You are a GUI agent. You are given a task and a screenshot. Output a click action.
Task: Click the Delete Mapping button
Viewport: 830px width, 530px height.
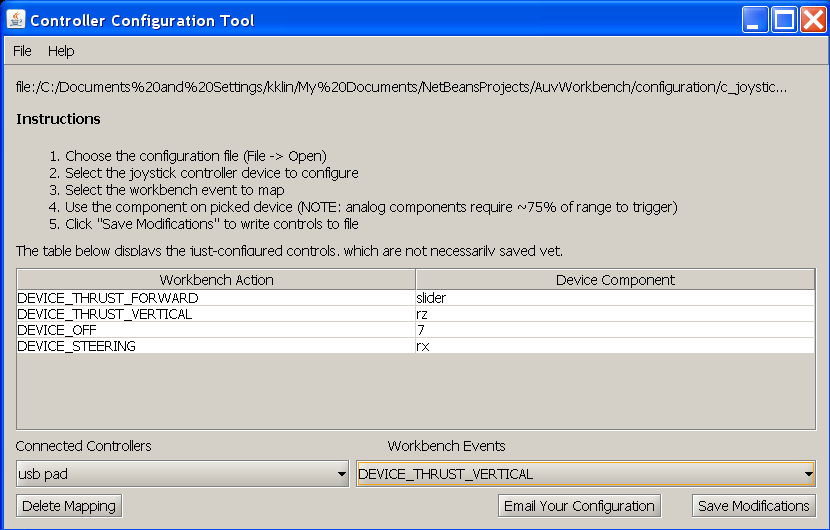[x=69, y=506]
